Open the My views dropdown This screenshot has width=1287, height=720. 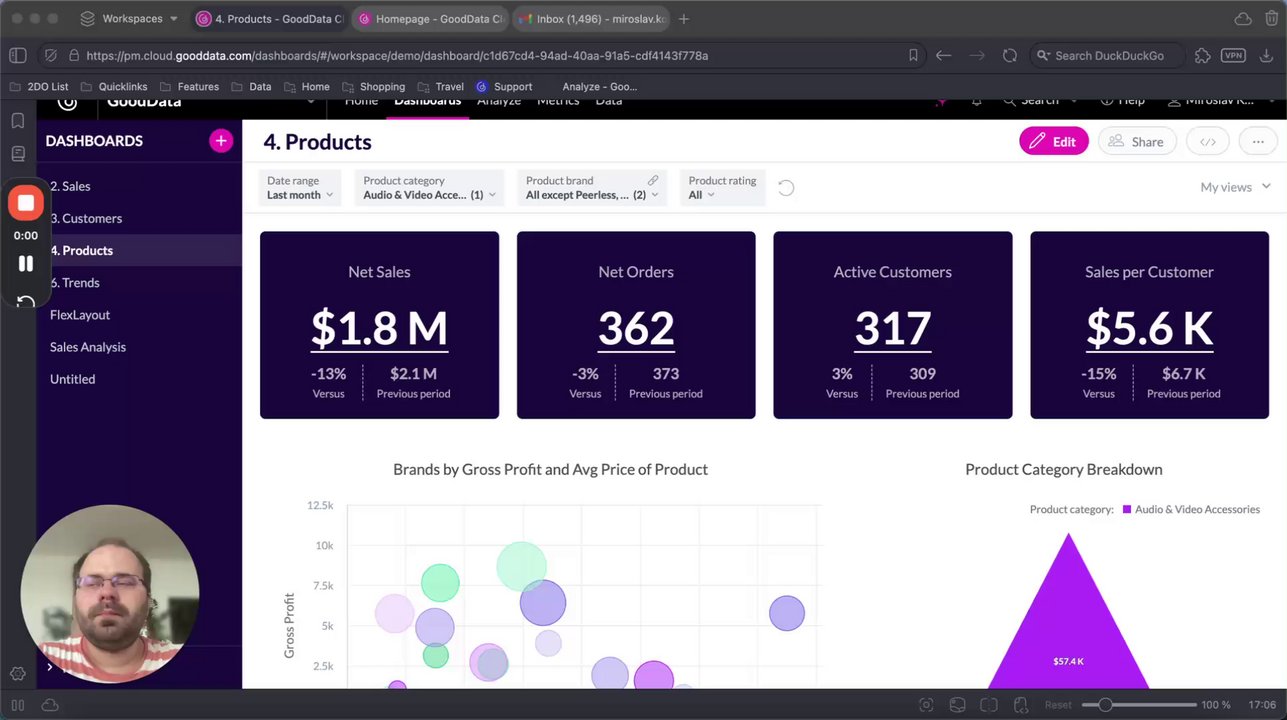[1235, 187]
